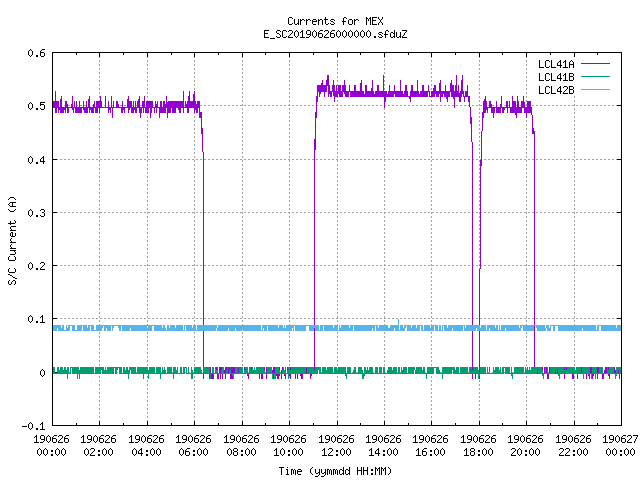Click the y-axis tick value -0.1
640x480 pixels.
tap(33, 426)
